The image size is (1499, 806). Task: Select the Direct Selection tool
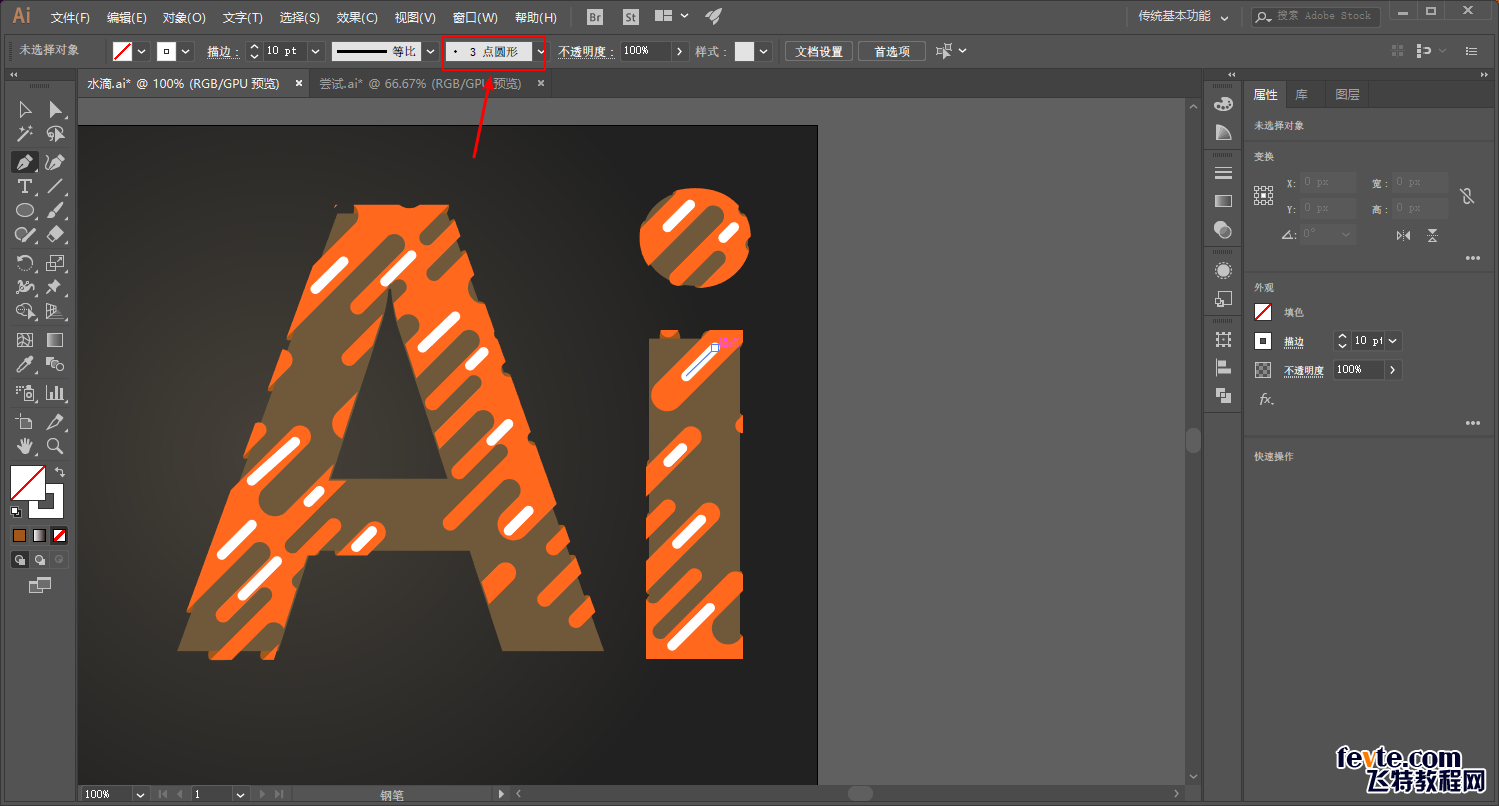[x=55, y=109]
